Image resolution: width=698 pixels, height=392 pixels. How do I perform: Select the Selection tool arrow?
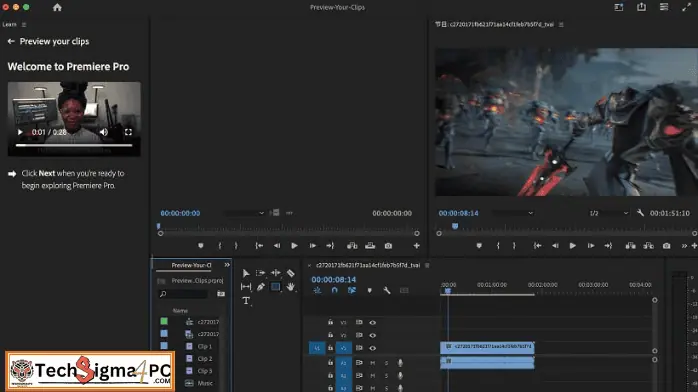(246, 273)
